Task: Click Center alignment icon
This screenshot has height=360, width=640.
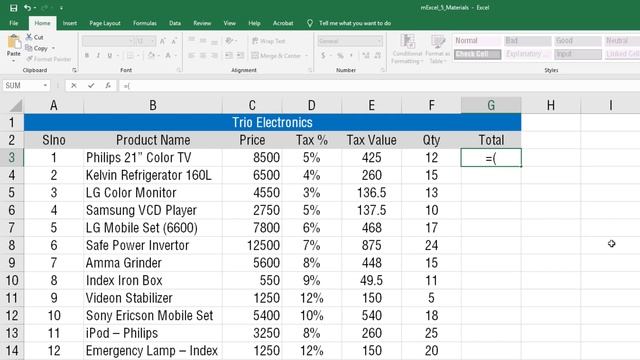Action: pos(203,56)
